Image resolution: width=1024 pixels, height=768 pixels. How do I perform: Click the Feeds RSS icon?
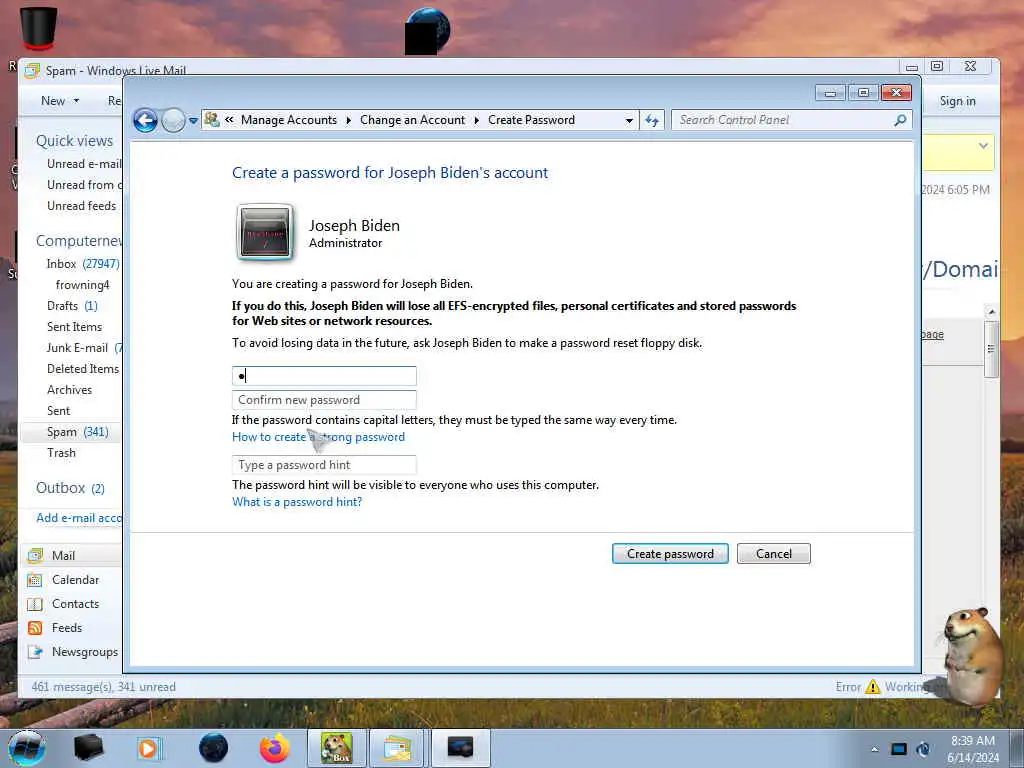(x=35, y=628)
